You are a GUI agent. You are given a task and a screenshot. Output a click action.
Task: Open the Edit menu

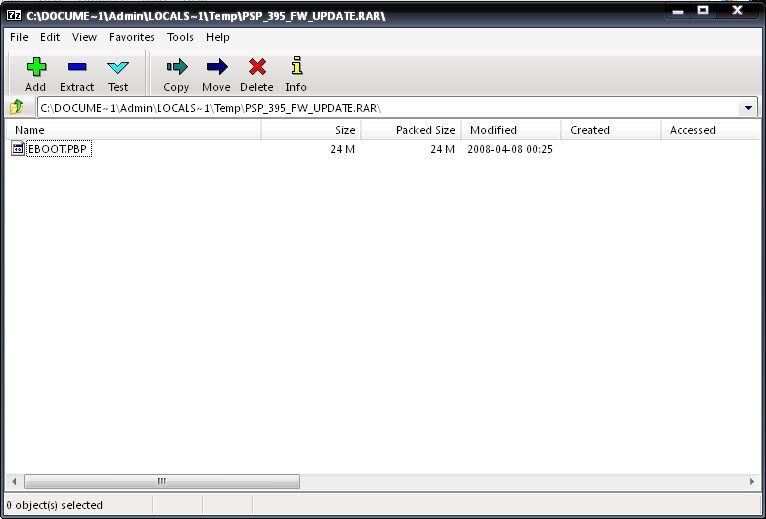point(50,37)
